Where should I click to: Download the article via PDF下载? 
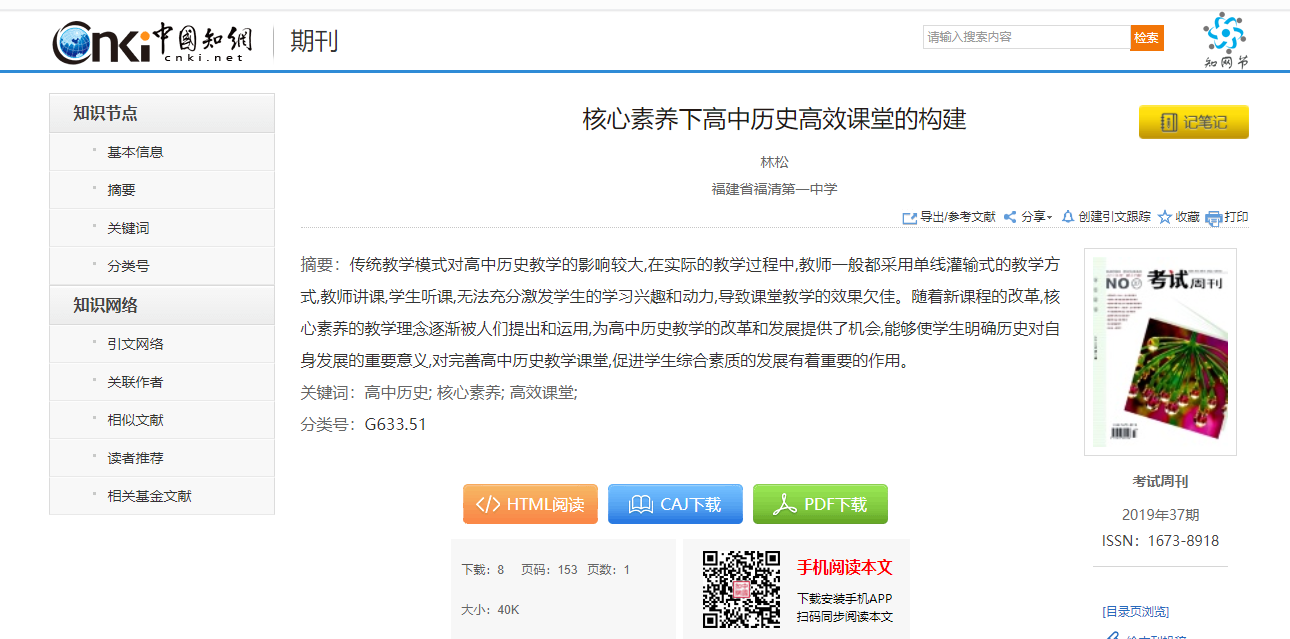(x=820, y=504)
